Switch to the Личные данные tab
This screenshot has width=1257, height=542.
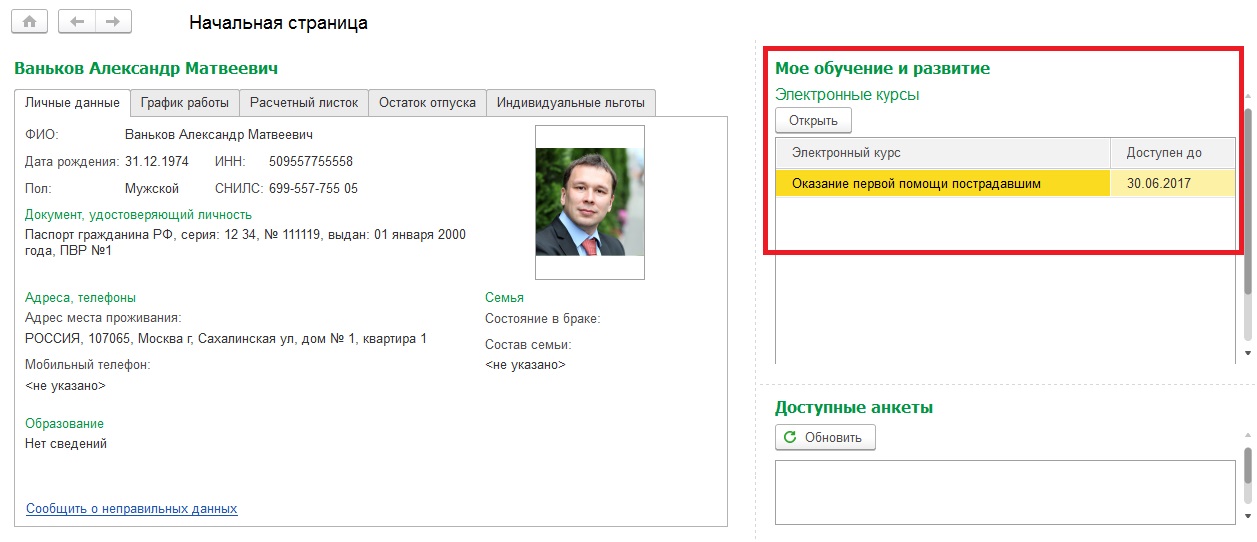point(73,102)
